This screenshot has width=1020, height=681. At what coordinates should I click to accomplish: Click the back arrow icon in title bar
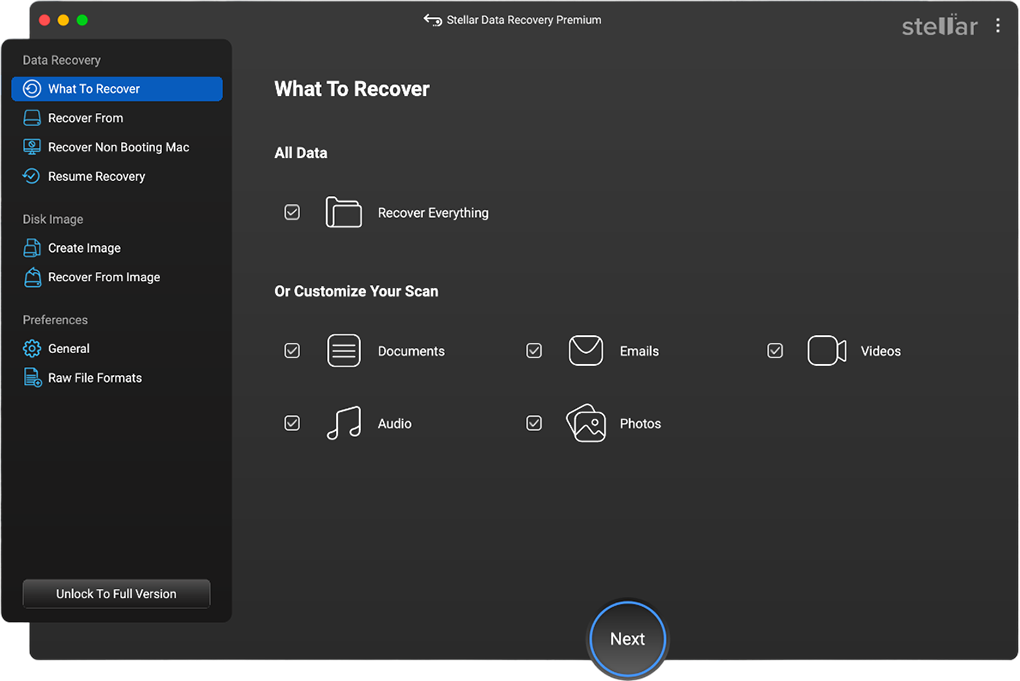click(432, 20)
